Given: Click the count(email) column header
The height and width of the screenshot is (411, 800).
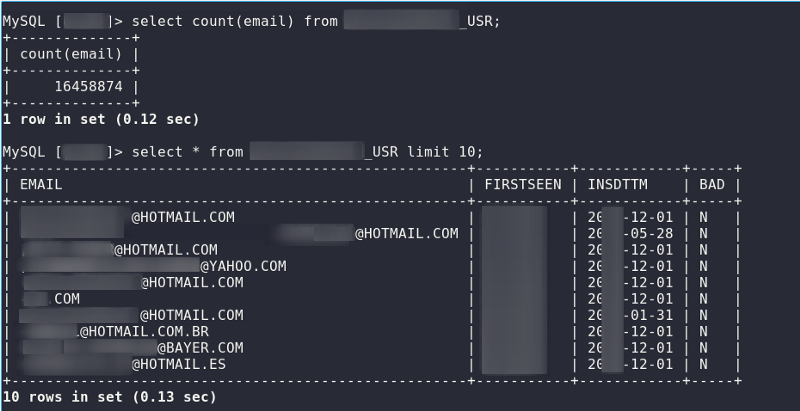Looking at the screenshot, I should (71, 54).
